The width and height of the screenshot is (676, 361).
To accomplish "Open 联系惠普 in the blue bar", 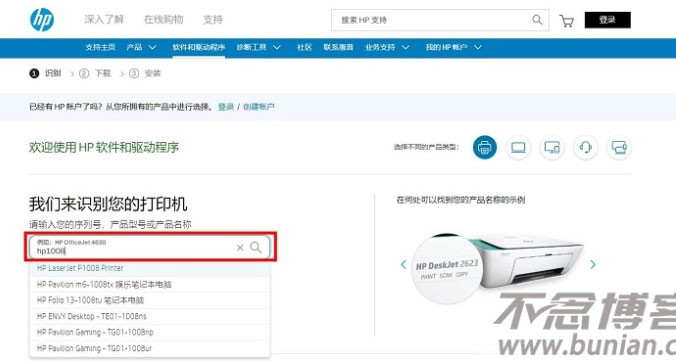I will coord(338,47).
